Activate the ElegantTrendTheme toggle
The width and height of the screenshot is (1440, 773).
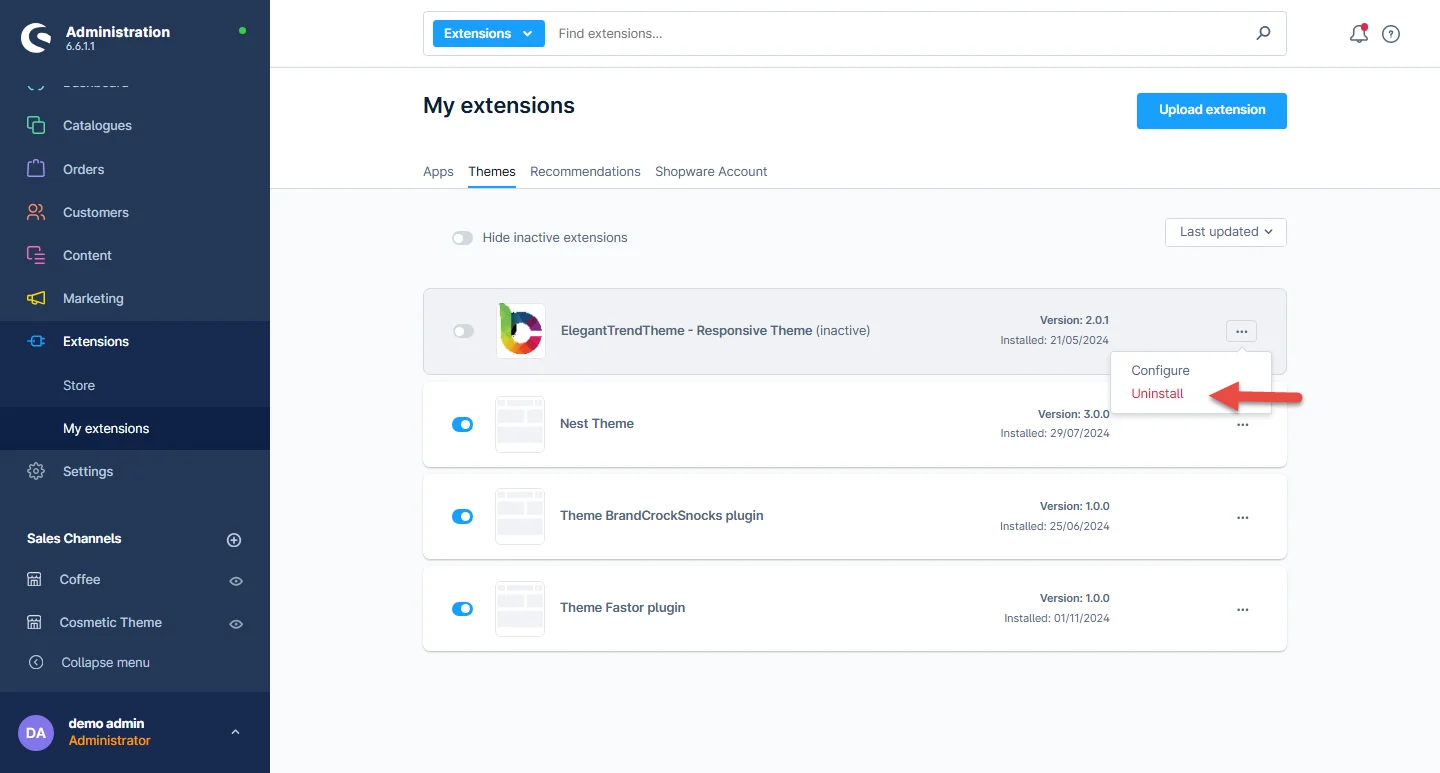coord(463,331)
